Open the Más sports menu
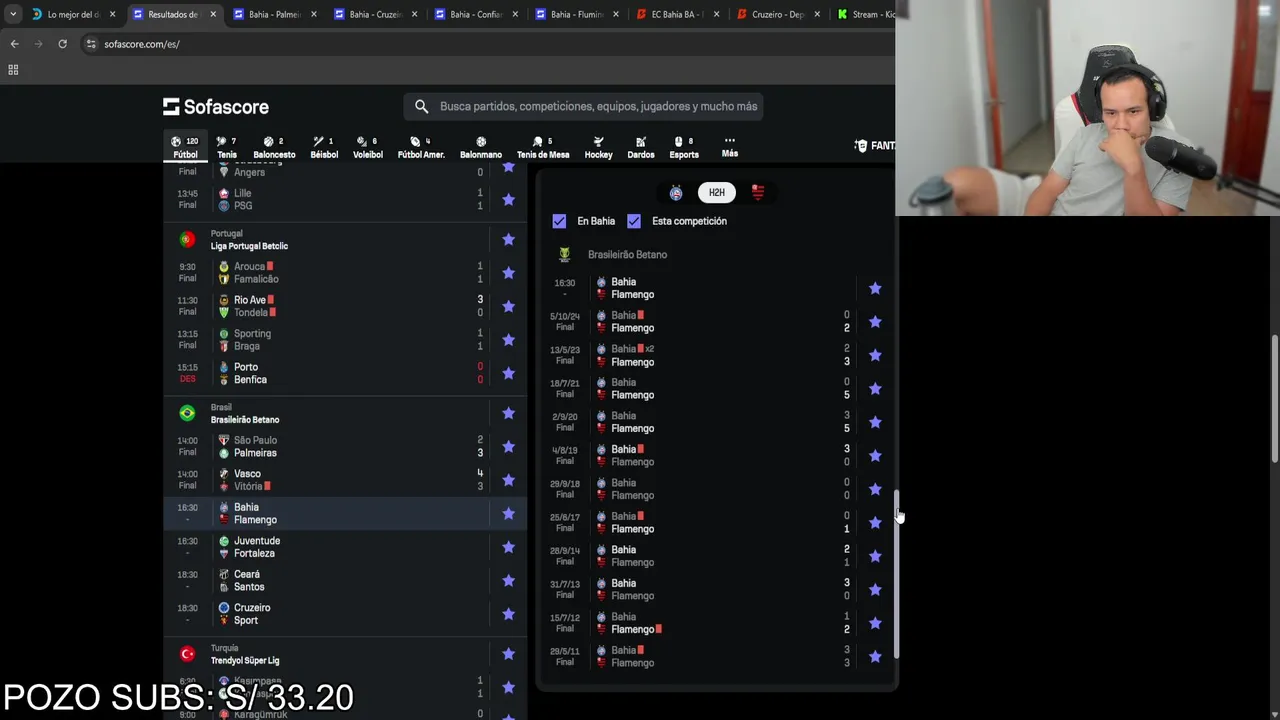Image resolution: width=1280 pixels, height=720 pixels. click(x=730, y=146)
